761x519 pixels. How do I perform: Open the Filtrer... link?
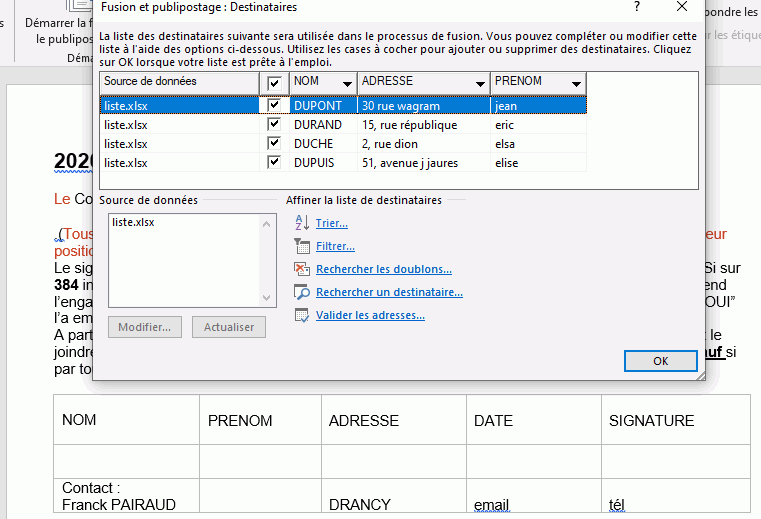[335, 246]
